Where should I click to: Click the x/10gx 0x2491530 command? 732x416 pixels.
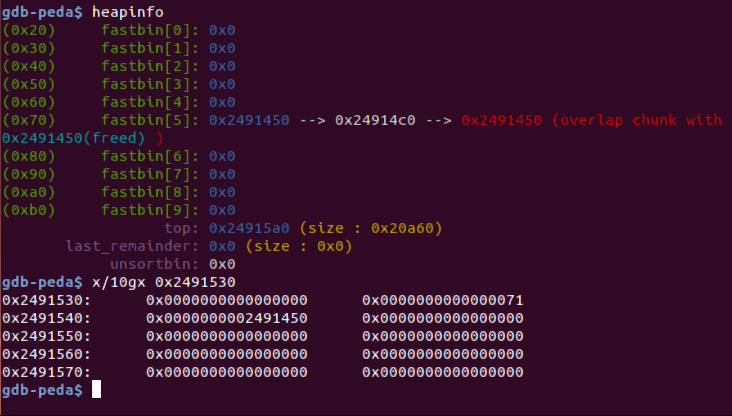click(164, 282)
